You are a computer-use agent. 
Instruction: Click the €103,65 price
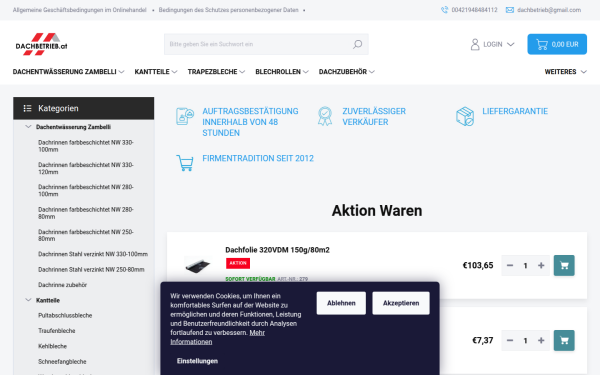click(478, 266)
